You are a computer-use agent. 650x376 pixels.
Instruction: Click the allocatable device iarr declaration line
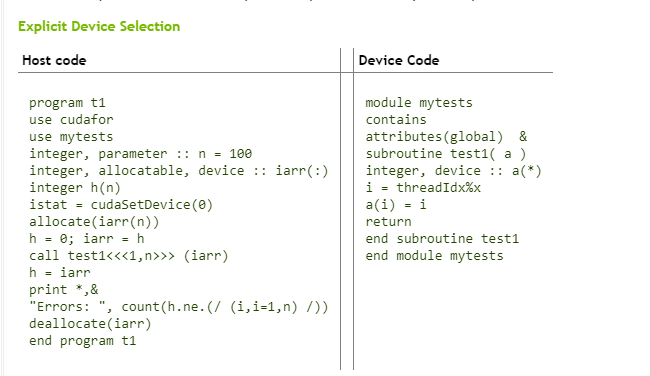point(179,171)
